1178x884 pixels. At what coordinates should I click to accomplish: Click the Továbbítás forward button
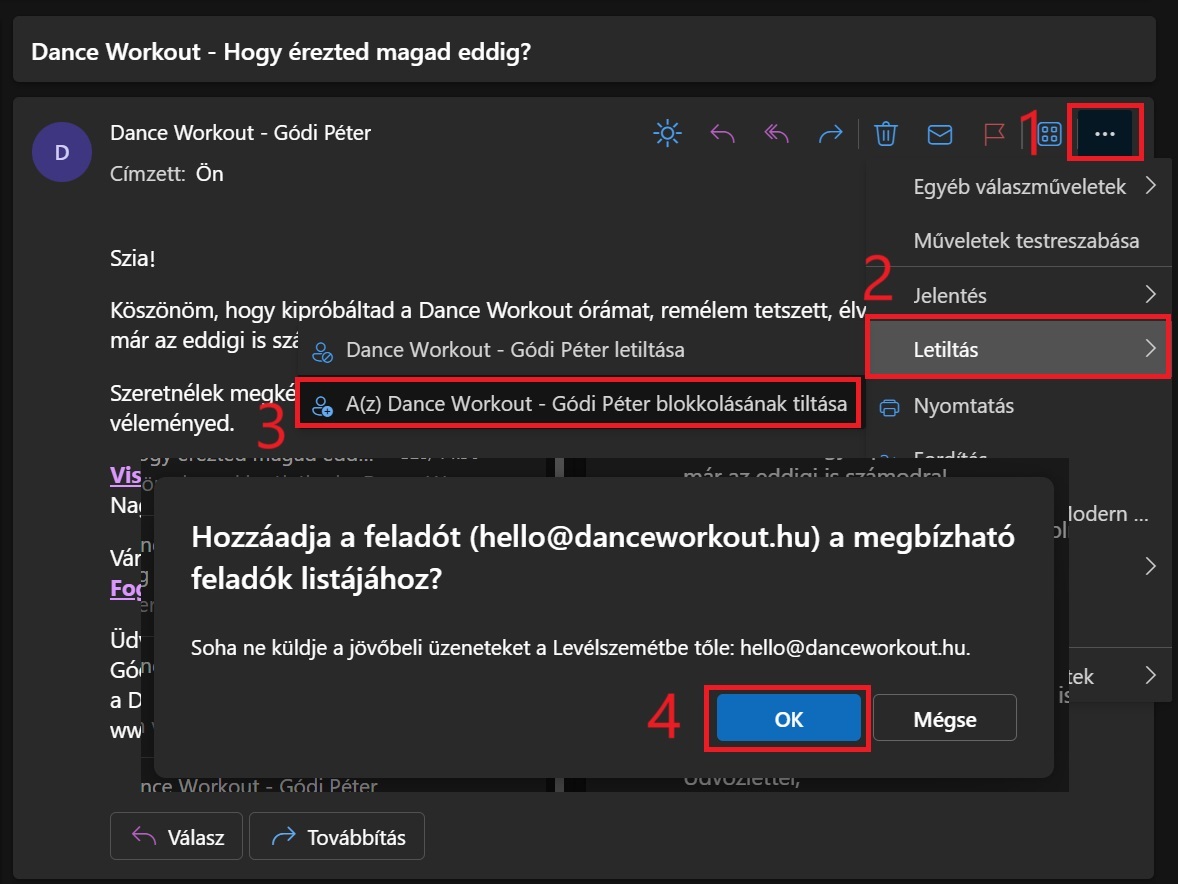[337, 836]
